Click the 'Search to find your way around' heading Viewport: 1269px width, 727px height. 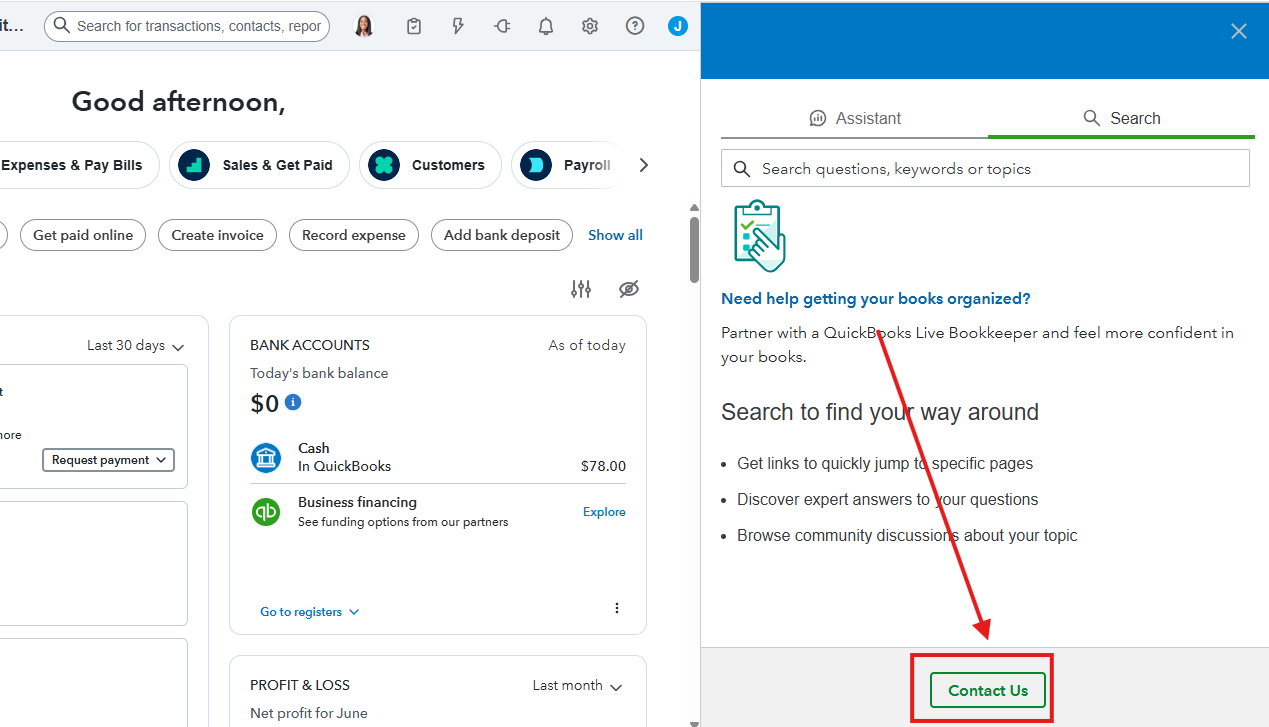coord(880,412)
